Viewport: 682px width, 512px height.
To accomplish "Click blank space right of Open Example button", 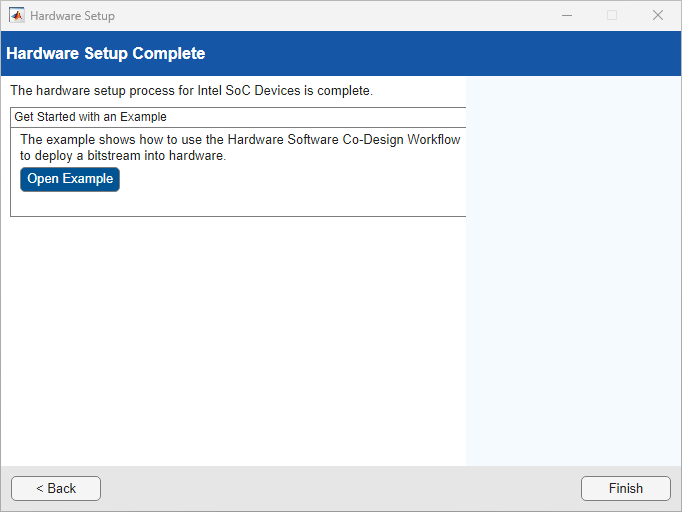I will pyautogui.click(x=290, y=180).
